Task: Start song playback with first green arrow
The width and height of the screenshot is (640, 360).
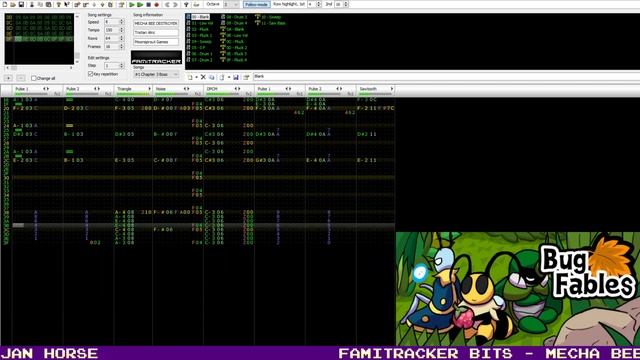Action: click(x=132, y=4)
